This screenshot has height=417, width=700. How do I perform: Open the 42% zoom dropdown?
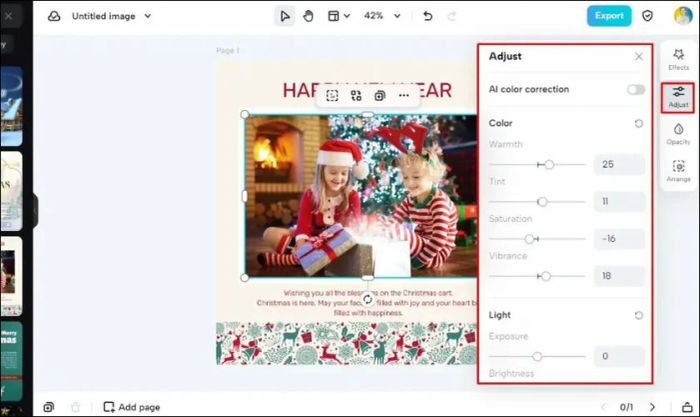click(382, 16)
